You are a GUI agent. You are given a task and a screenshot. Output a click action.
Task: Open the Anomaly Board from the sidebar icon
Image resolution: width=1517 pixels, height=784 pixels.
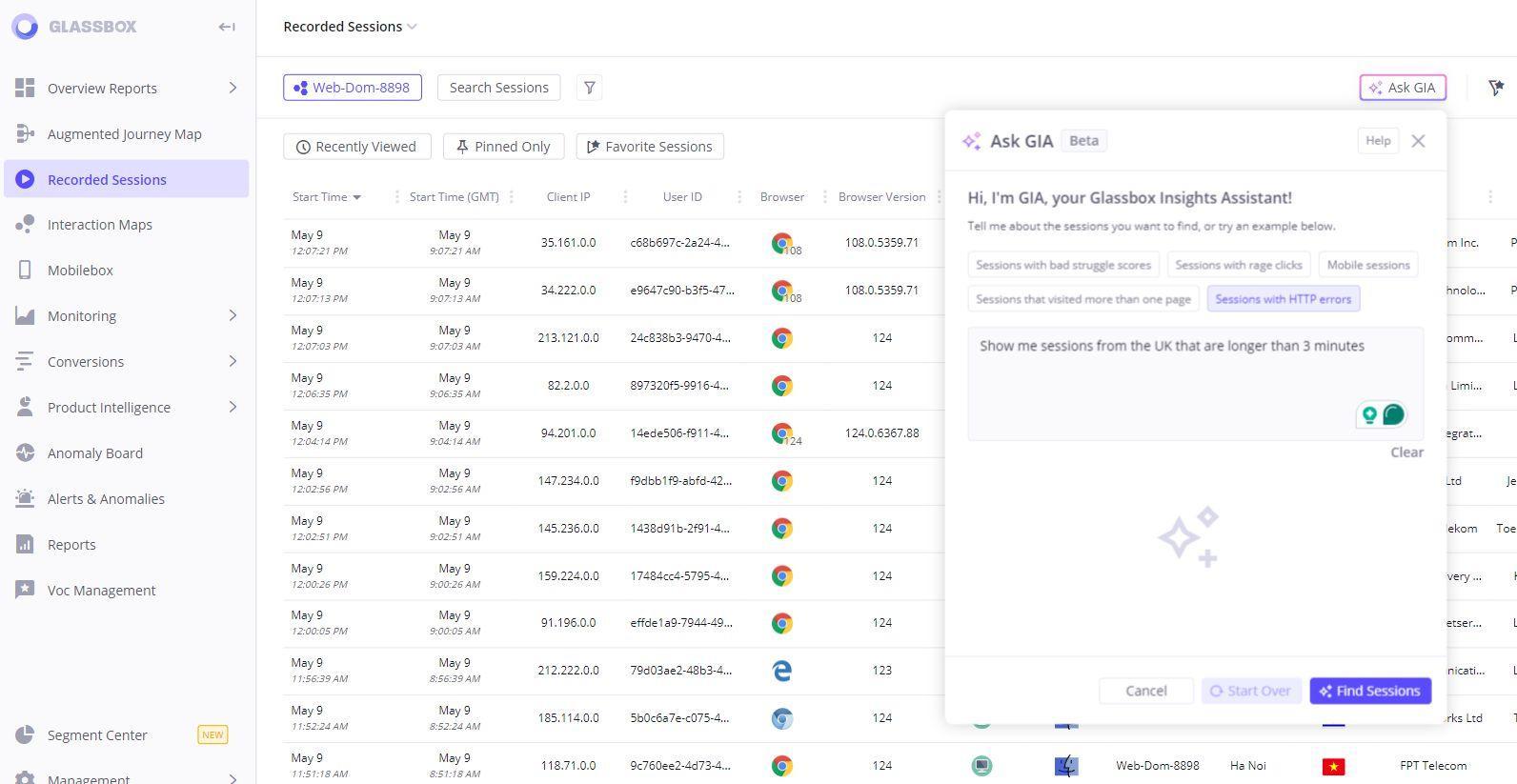[26, 453]
